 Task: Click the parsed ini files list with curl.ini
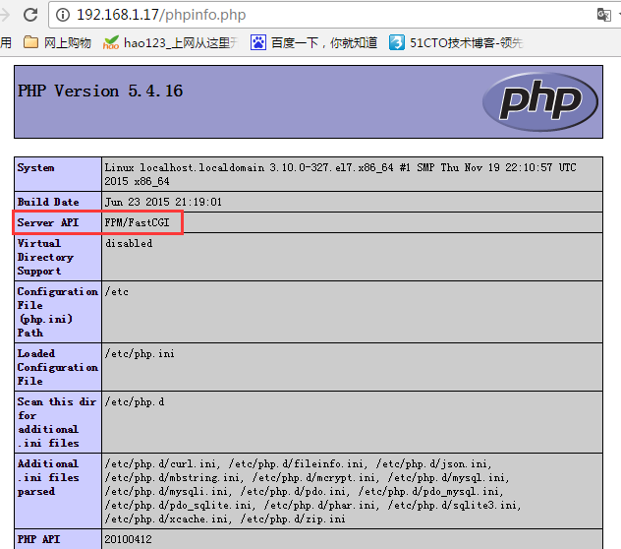point(313,491)
